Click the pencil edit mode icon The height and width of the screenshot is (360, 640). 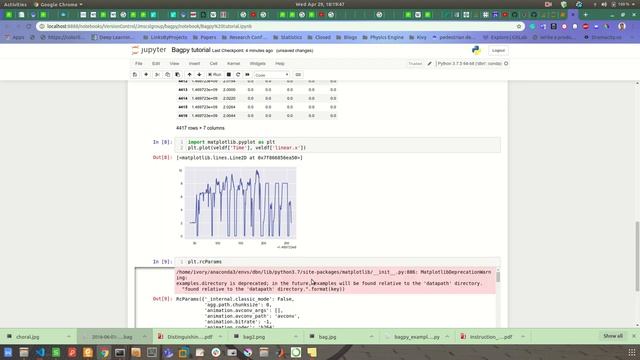coord(429,64)
